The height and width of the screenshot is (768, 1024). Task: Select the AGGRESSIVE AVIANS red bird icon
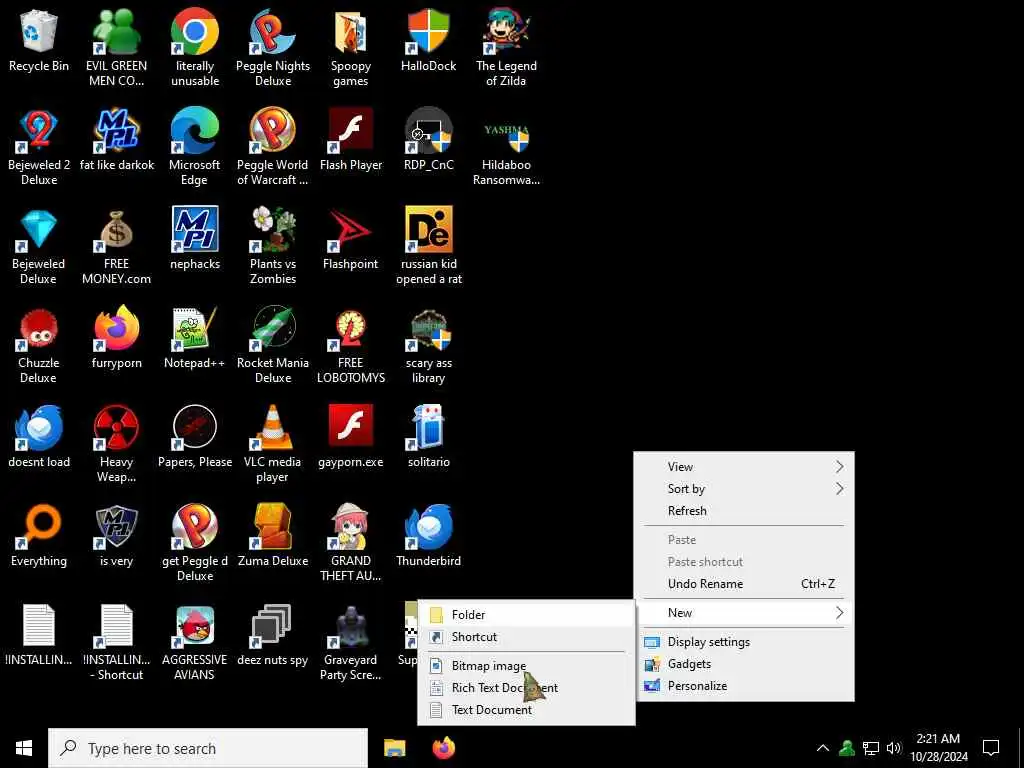(x=195, y=643)
